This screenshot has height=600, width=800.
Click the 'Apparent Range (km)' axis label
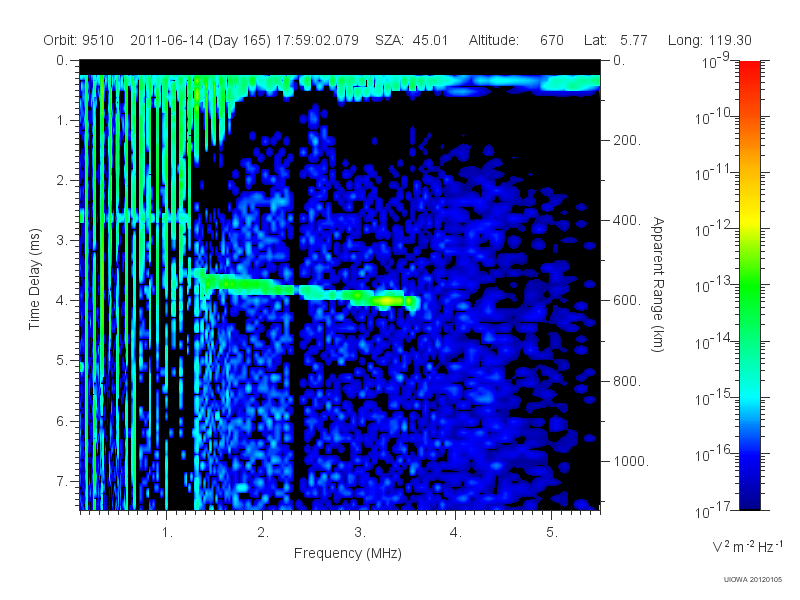click(658, 284)
